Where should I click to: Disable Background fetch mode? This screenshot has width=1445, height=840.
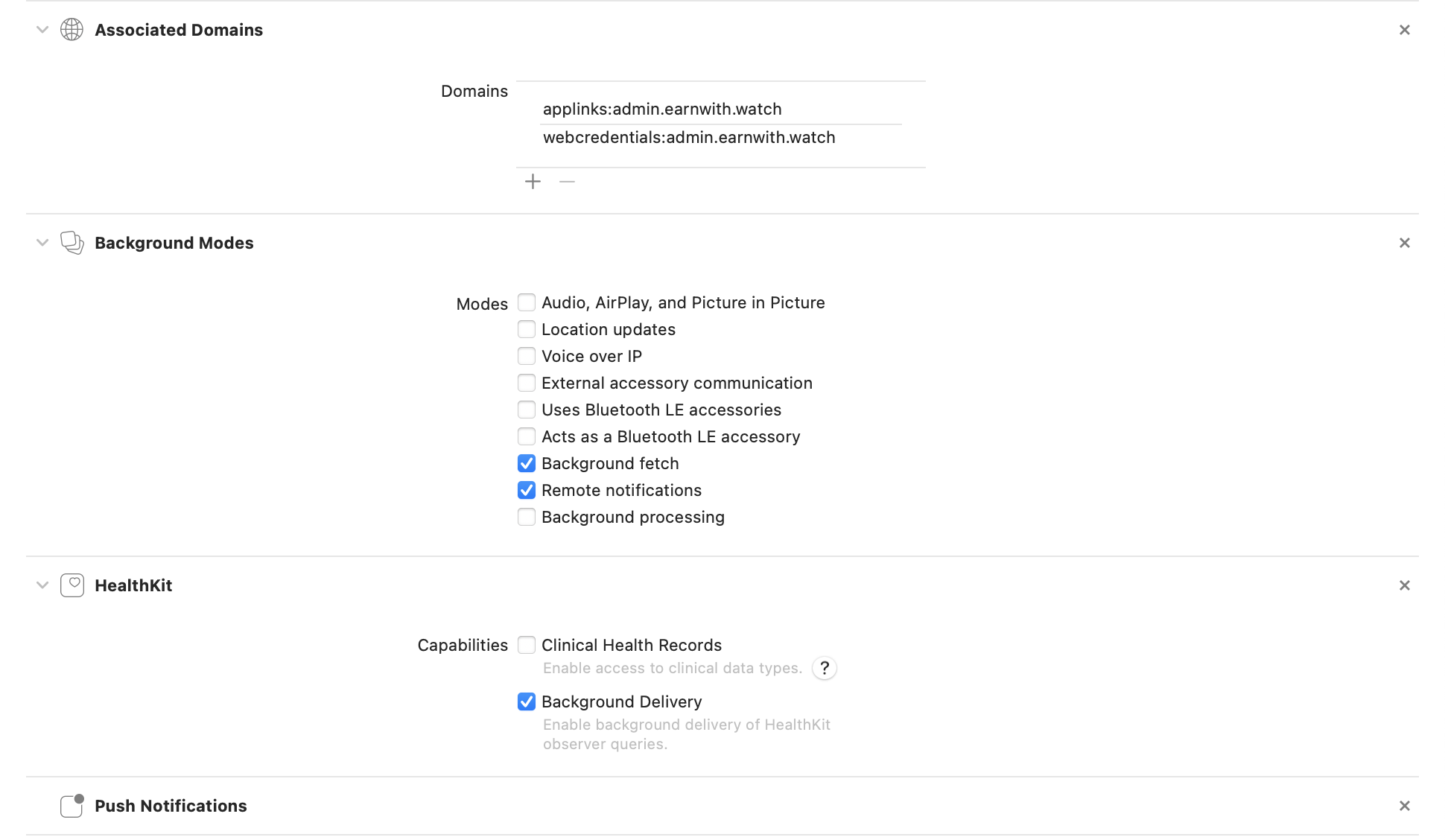coord(527,463)
